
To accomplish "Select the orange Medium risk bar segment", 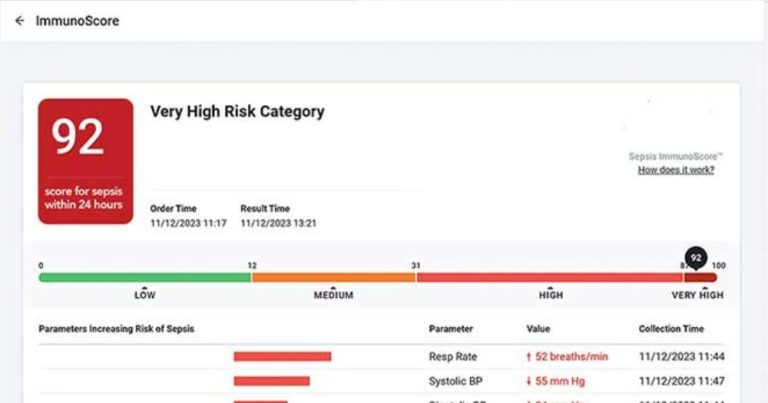I will [333, 277].
